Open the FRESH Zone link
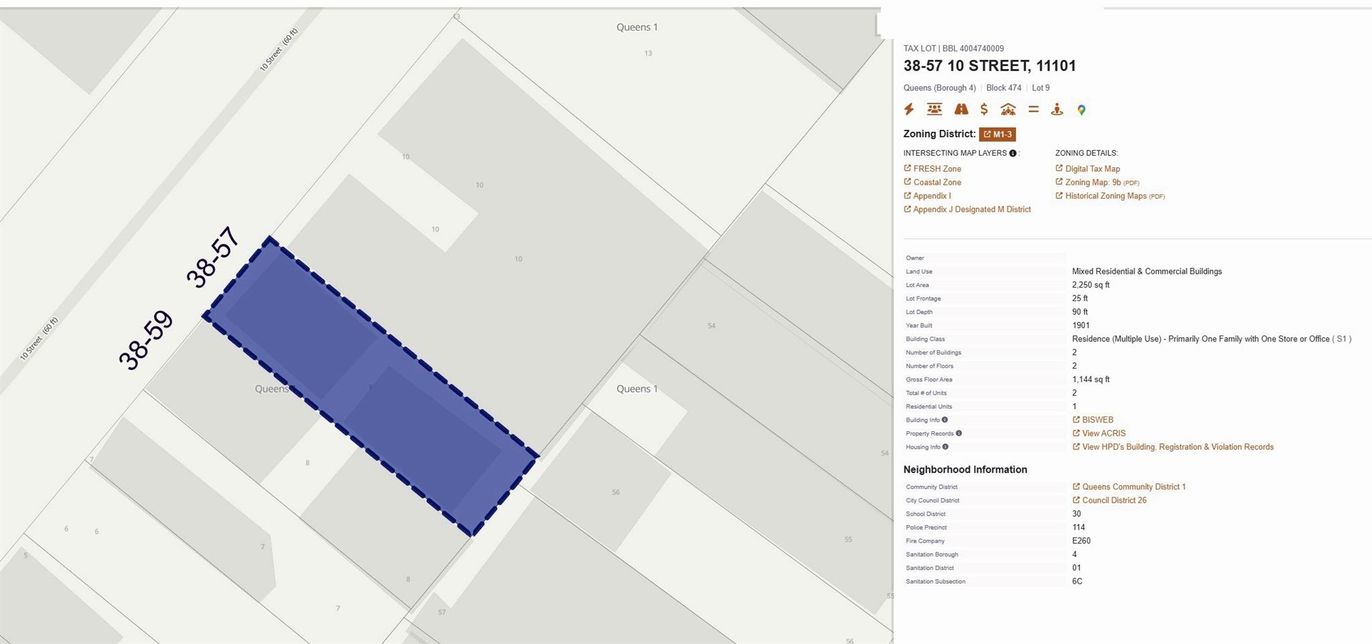Screen dimensions: 1372x644 [x=937, y=169]
